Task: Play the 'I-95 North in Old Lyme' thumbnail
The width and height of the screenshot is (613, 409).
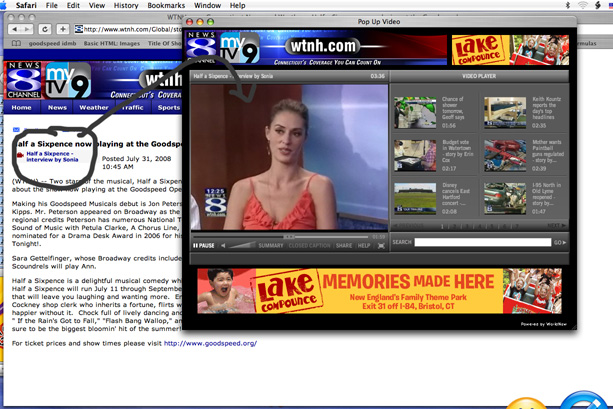Action: (x=505, y=197)
